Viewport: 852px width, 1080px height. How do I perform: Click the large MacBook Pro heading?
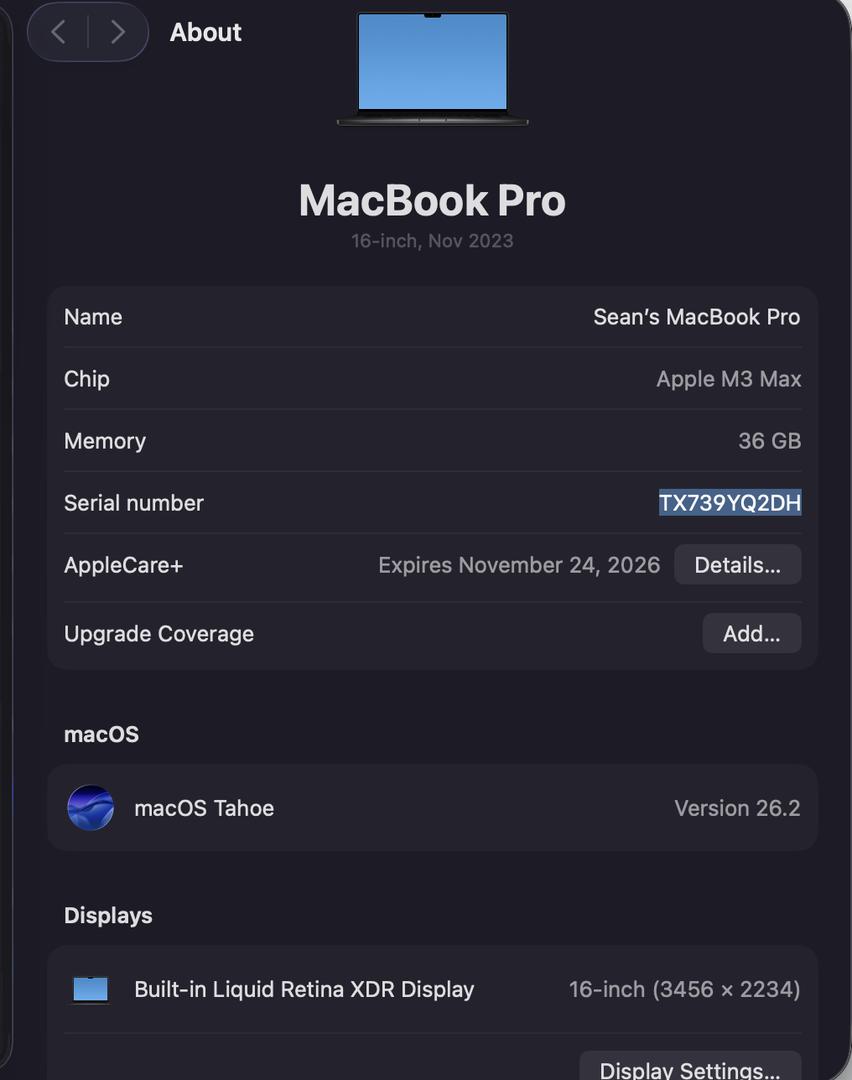(432, 201)
